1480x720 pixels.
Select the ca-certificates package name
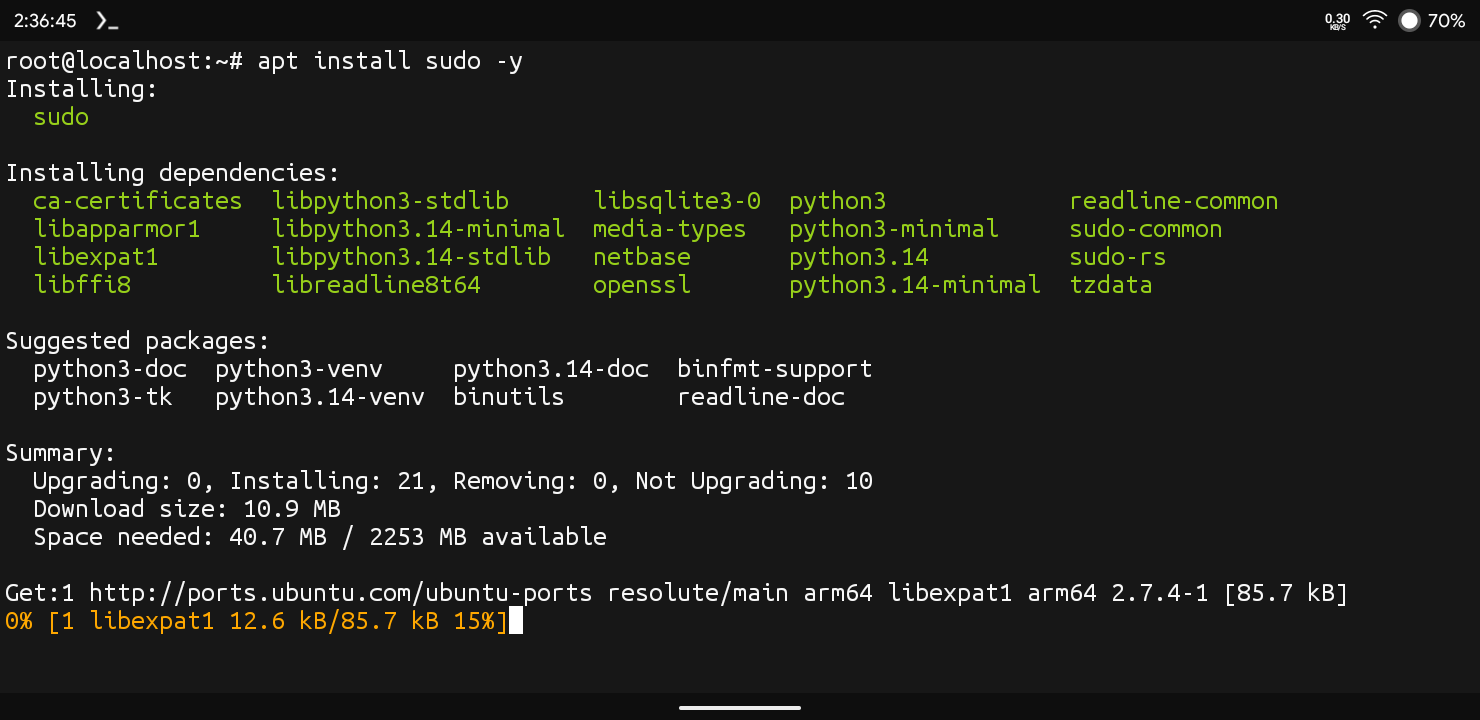pos(138,201)
